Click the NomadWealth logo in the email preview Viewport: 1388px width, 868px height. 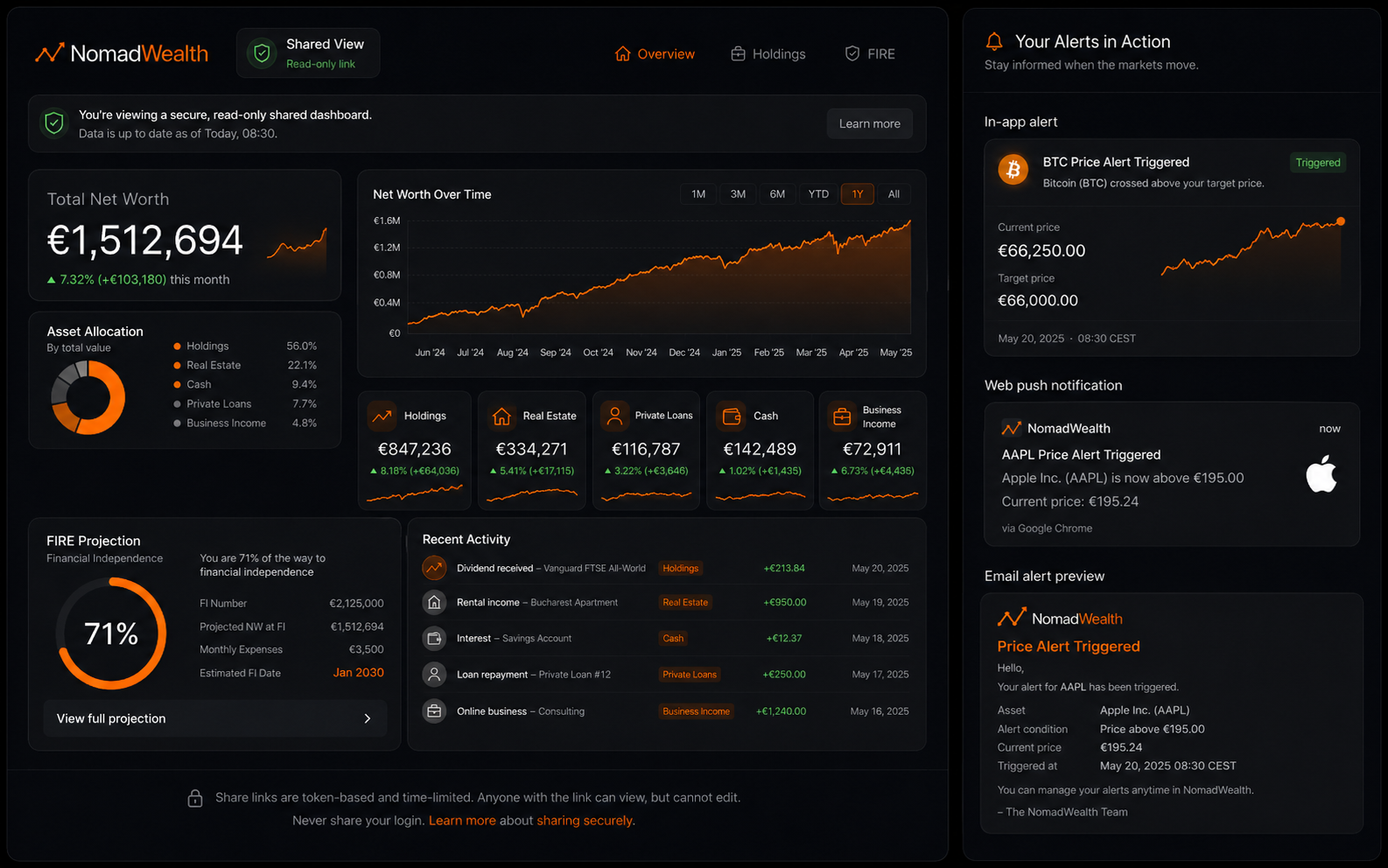[1060, 618]
